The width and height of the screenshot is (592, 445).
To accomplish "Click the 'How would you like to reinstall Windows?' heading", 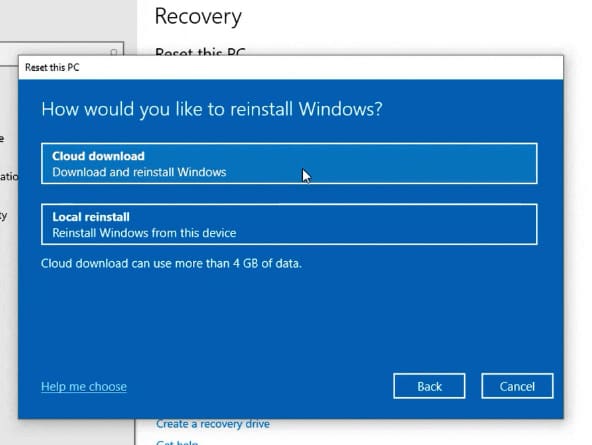I will [212, 109].
